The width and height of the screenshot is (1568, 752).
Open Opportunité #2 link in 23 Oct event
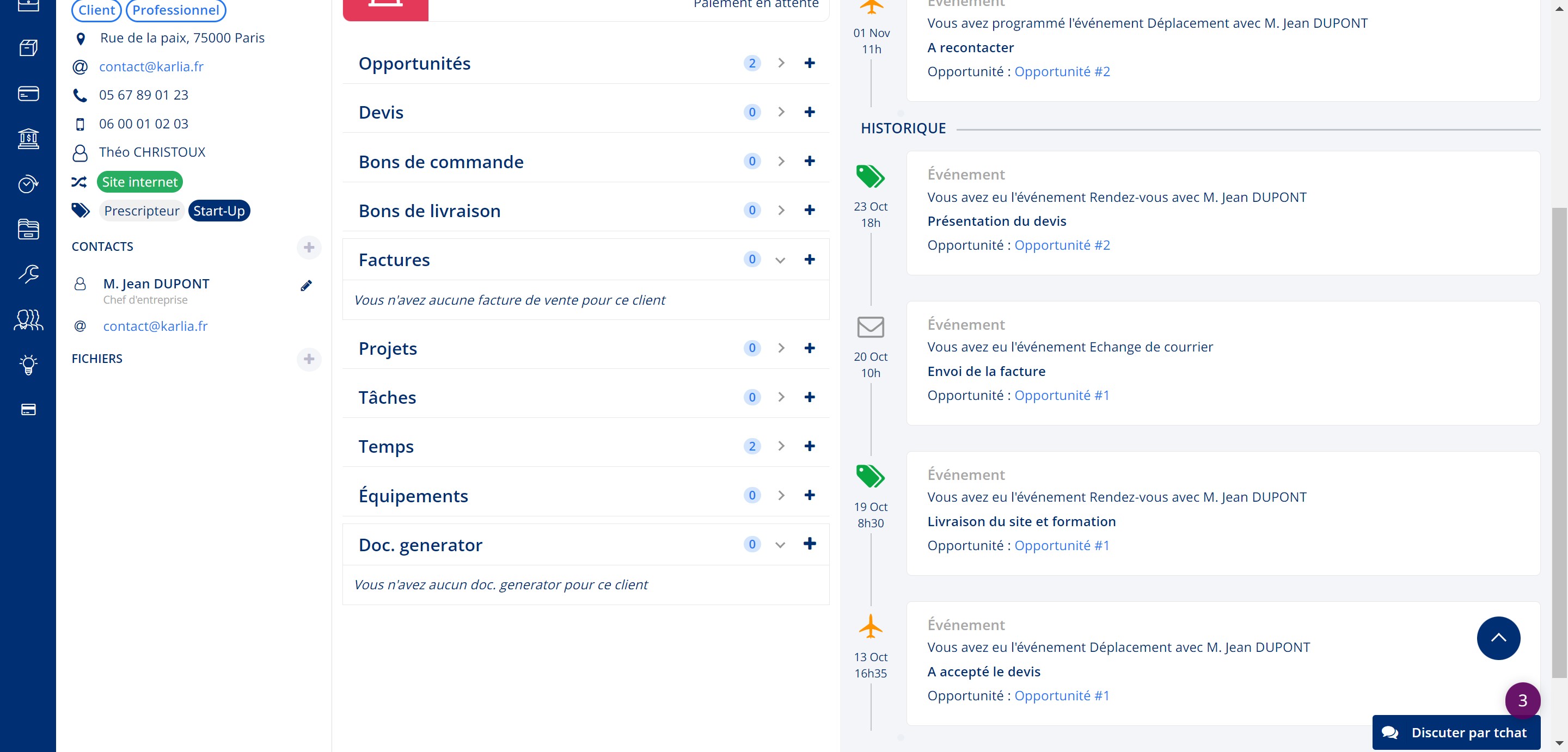[1062, 245]
